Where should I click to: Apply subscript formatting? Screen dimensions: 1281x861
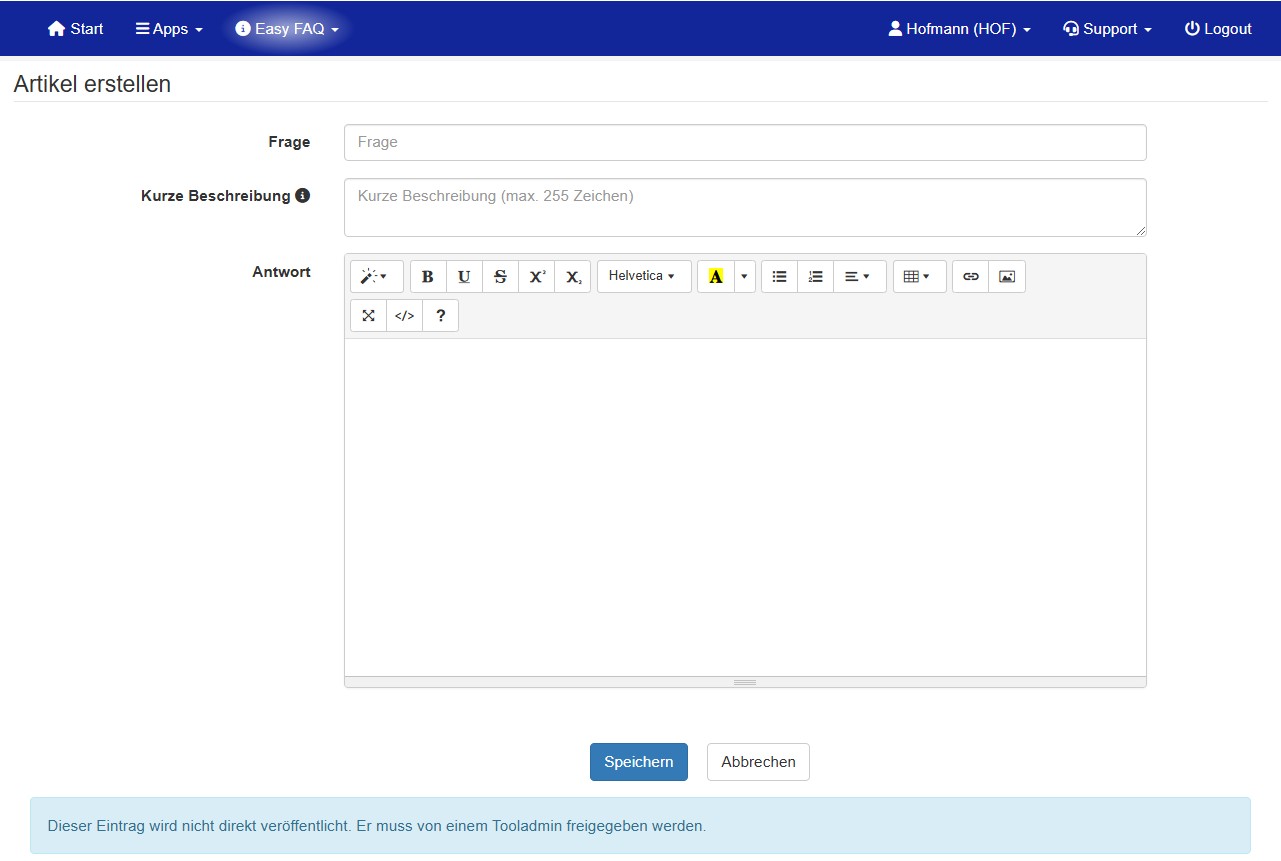573,277
